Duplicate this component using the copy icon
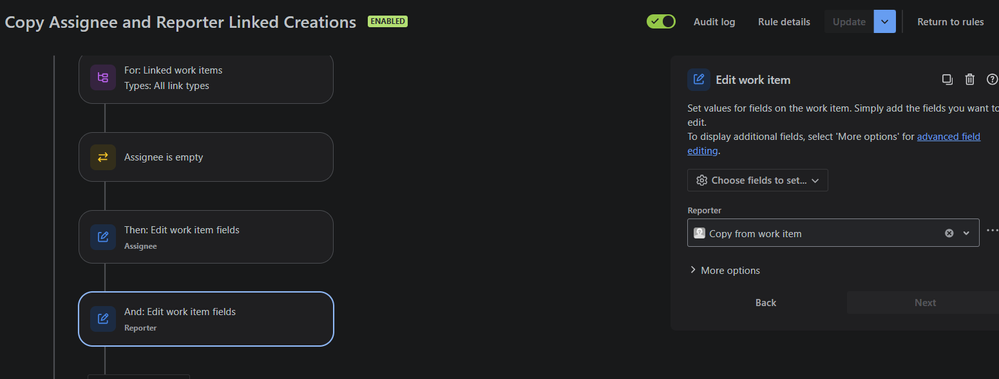This screenshot has width=999, height=379. [x=947, y=80]
